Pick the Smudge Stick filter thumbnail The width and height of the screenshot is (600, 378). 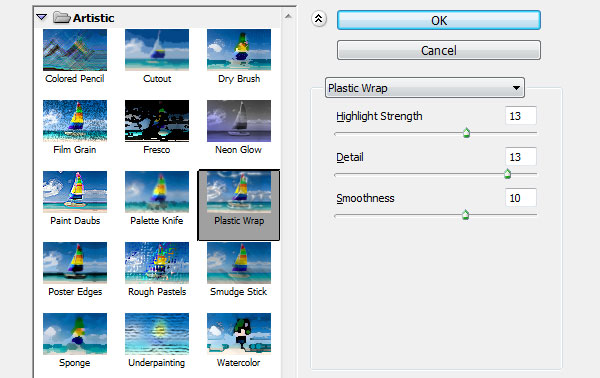click(239, 263)
